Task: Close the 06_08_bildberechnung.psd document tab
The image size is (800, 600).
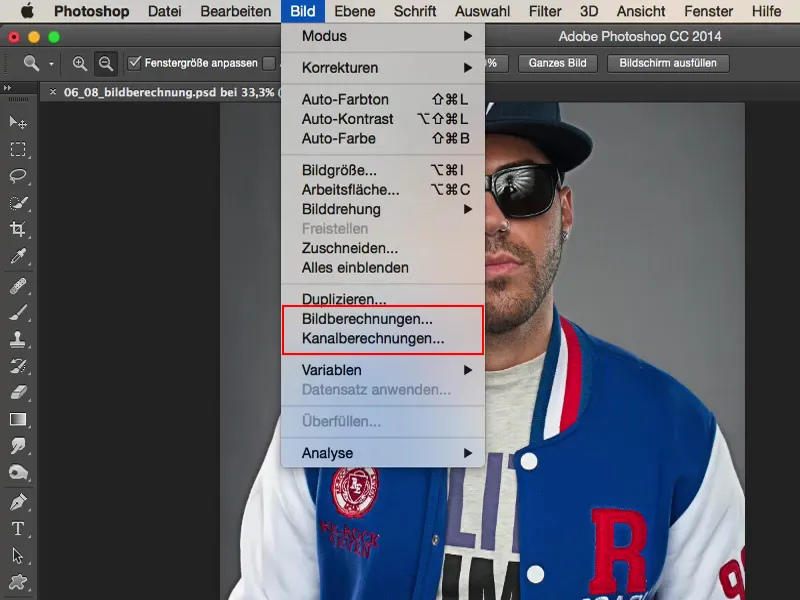Action: pos(53,92)
